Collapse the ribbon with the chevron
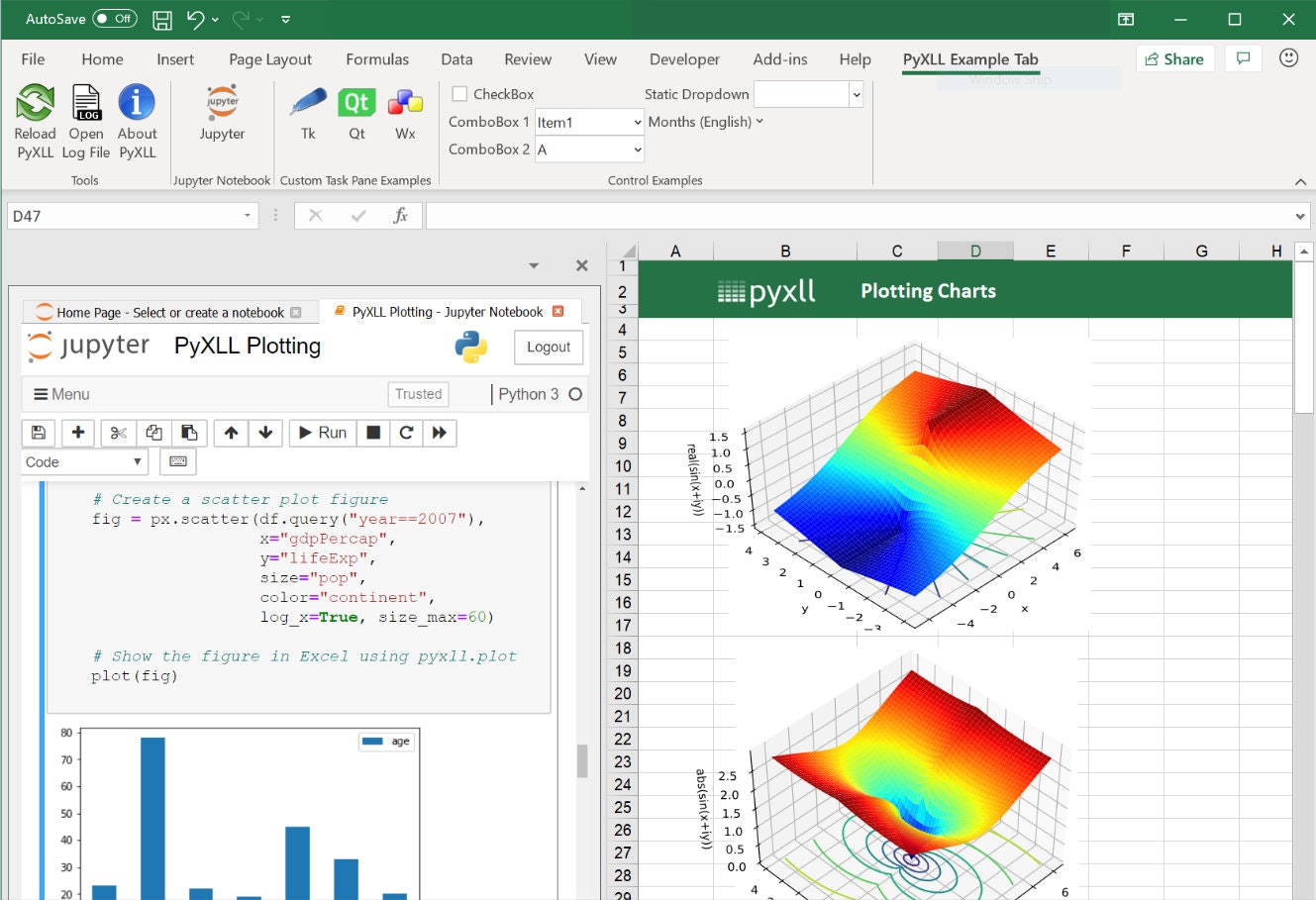Screen dimensions: 1316x900 click(1300, 181)
